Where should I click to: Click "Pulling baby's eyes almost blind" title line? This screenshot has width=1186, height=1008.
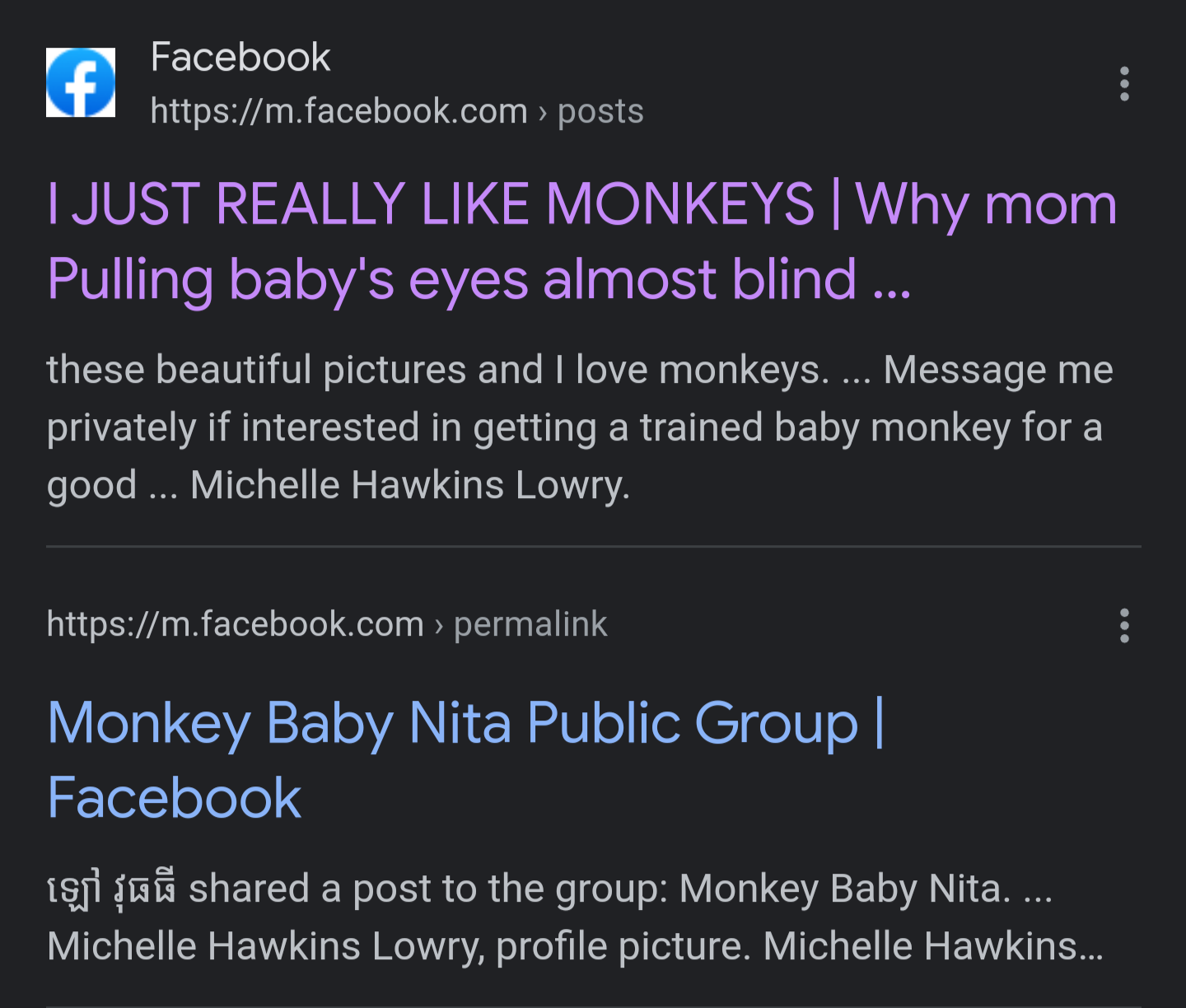click(x=478, y=279)
